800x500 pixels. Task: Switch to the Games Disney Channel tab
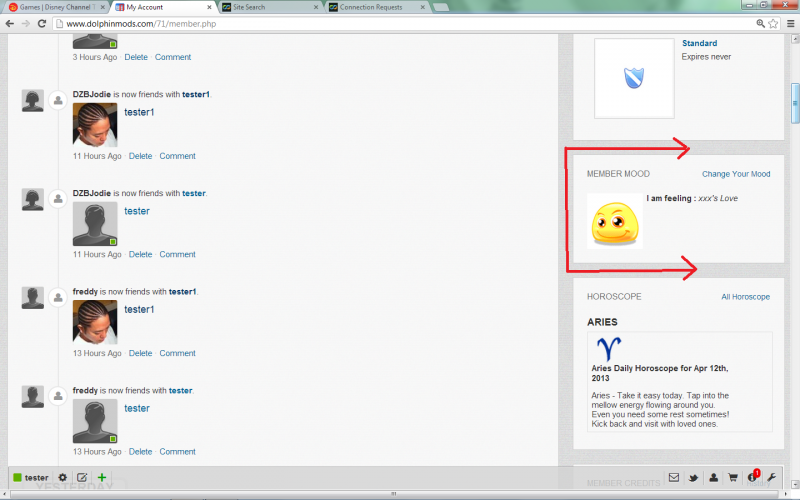click(x=56, y=7)
